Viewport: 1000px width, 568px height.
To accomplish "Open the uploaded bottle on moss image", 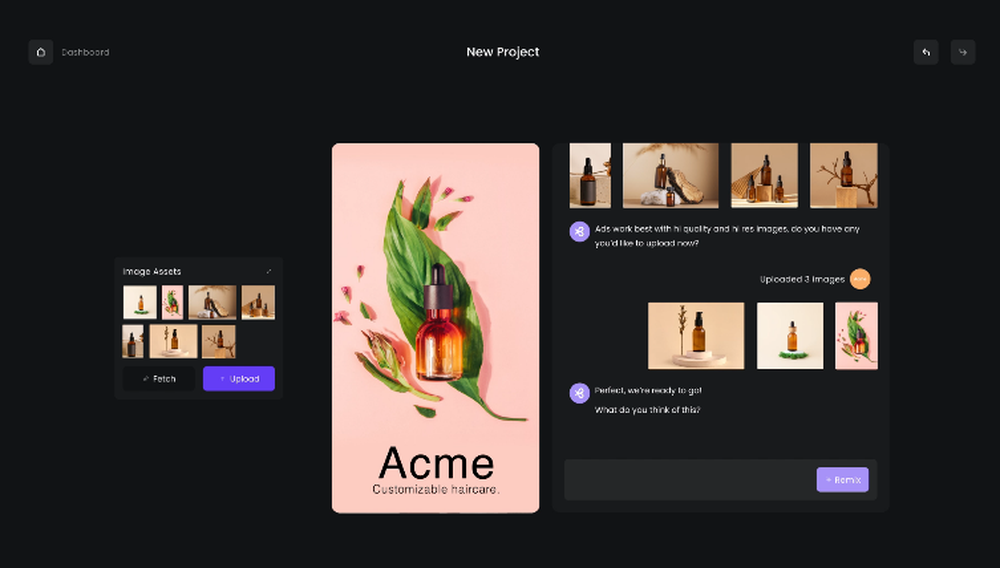I will pyautogui.click(x=790, y=335).
